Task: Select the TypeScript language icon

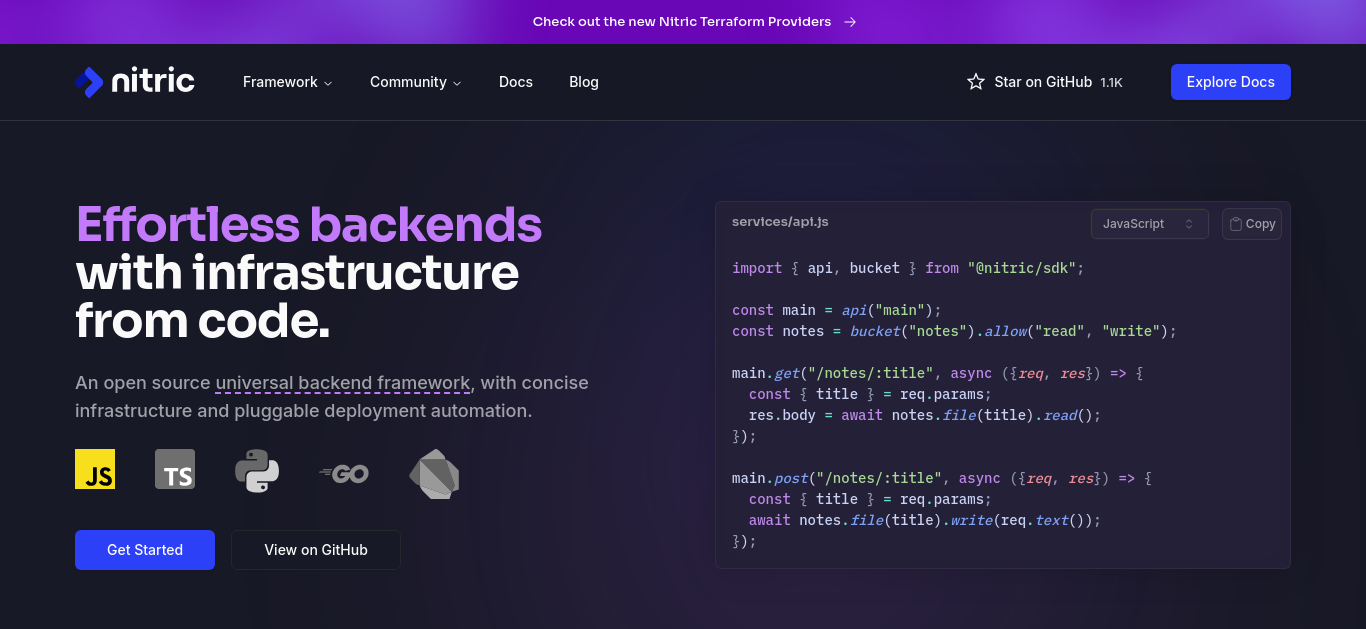Action: point(175,469)
